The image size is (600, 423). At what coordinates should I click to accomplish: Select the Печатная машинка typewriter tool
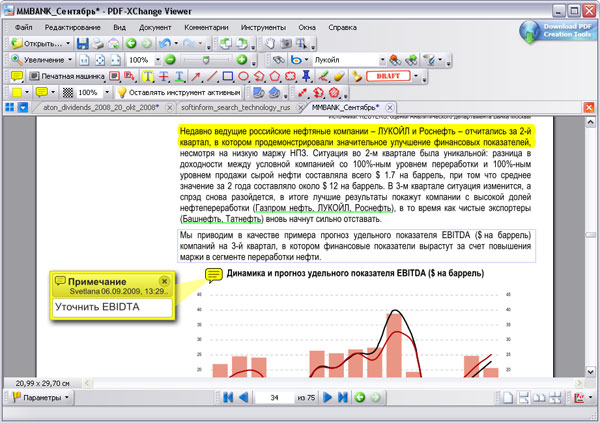[67, 76]
